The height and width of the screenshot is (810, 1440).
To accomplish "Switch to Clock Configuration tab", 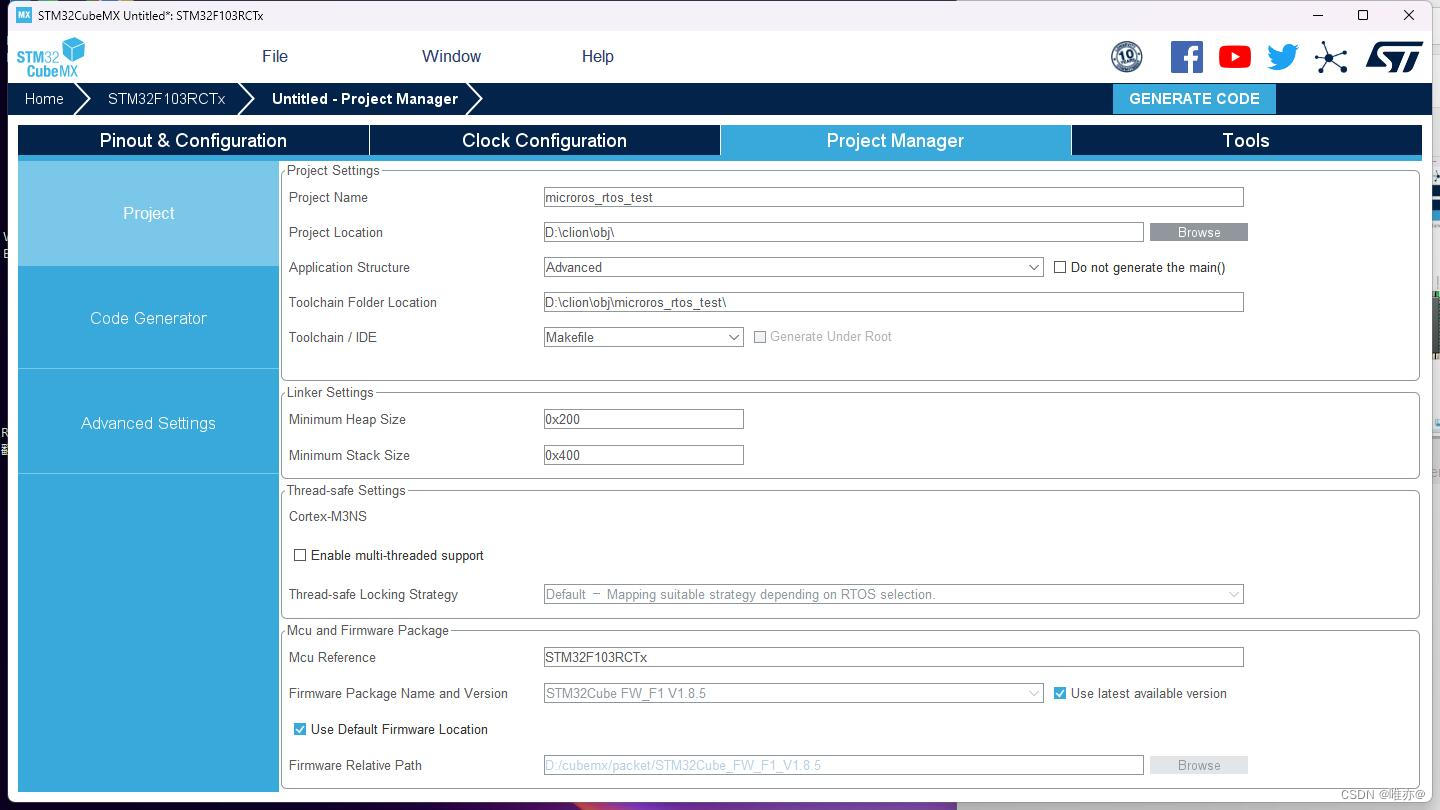I will (545, 141).
